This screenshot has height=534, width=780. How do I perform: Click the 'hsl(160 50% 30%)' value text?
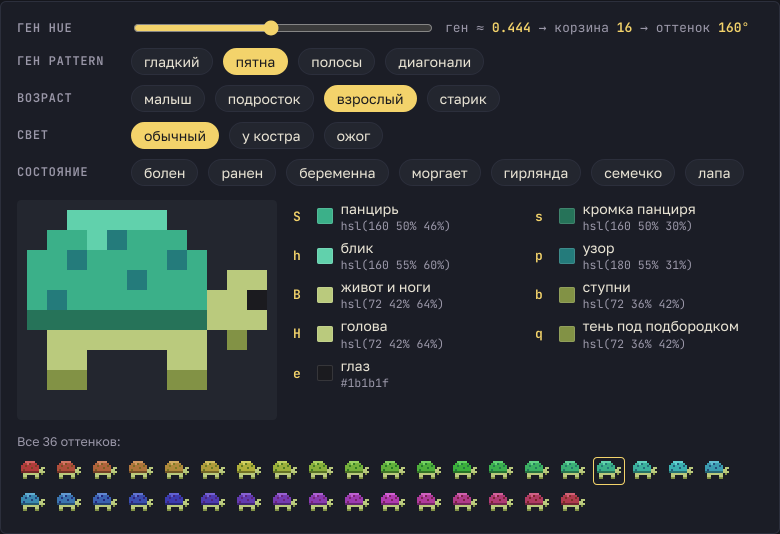pyautogui.click(x=637, y=226)
